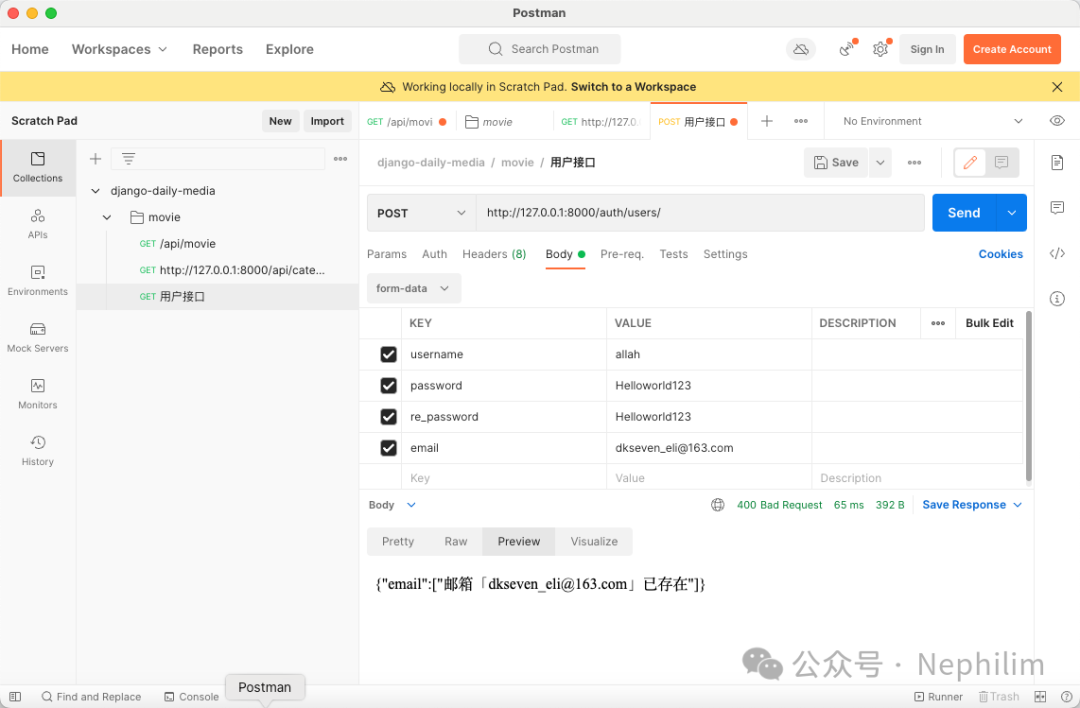Image resolution: width=1080 pixels, height=708 pixels.
Task: Click the two-pane view icon in status bar
Action: pyautogui.click(x=1040, y=696)
